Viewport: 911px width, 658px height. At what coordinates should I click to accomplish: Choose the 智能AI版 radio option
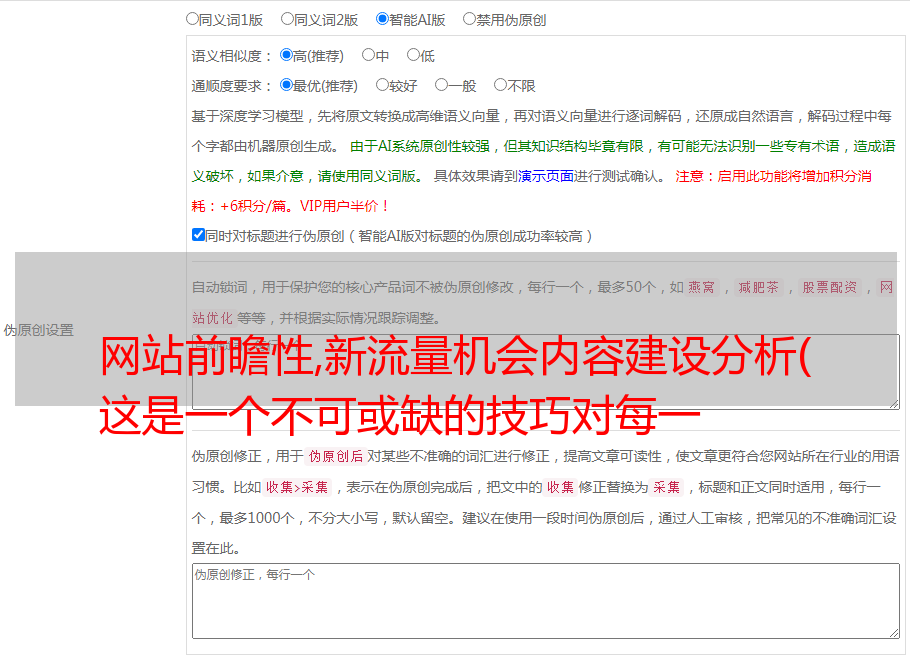click(382, 19)
